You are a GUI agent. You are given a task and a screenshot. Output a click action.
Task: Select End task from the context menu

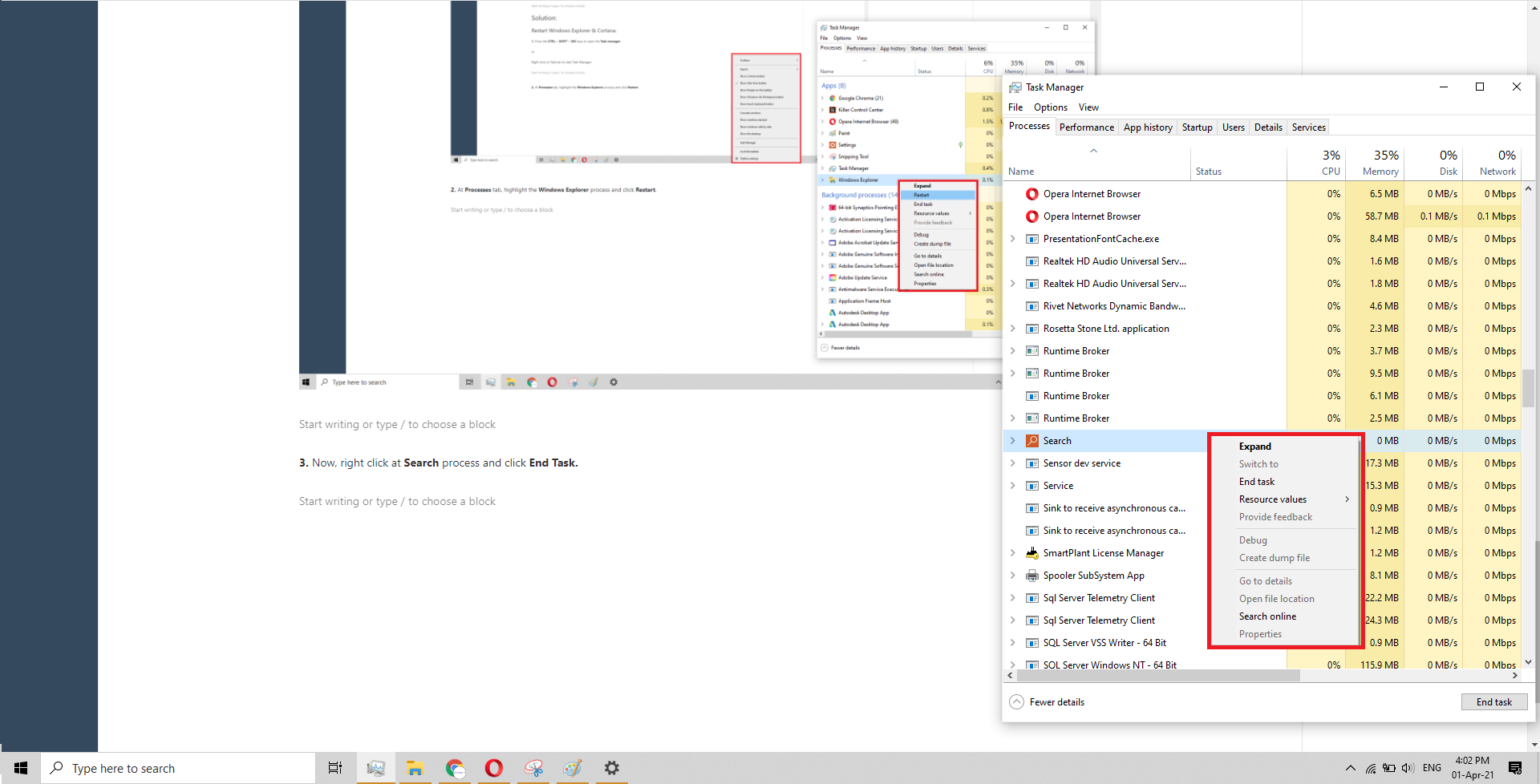(x=1256, y=481)
